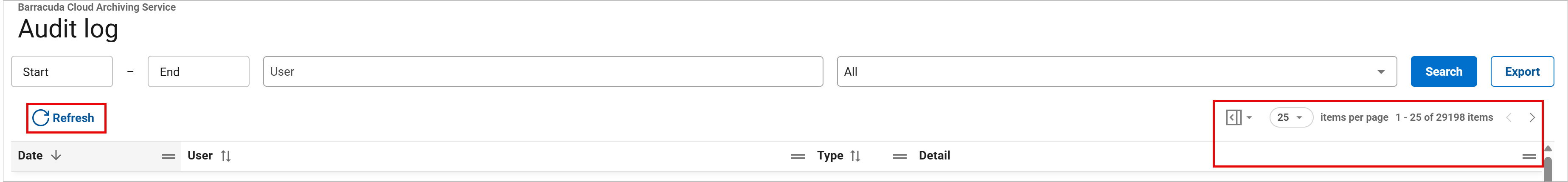Click the Type column drag handle

point(899,156)
